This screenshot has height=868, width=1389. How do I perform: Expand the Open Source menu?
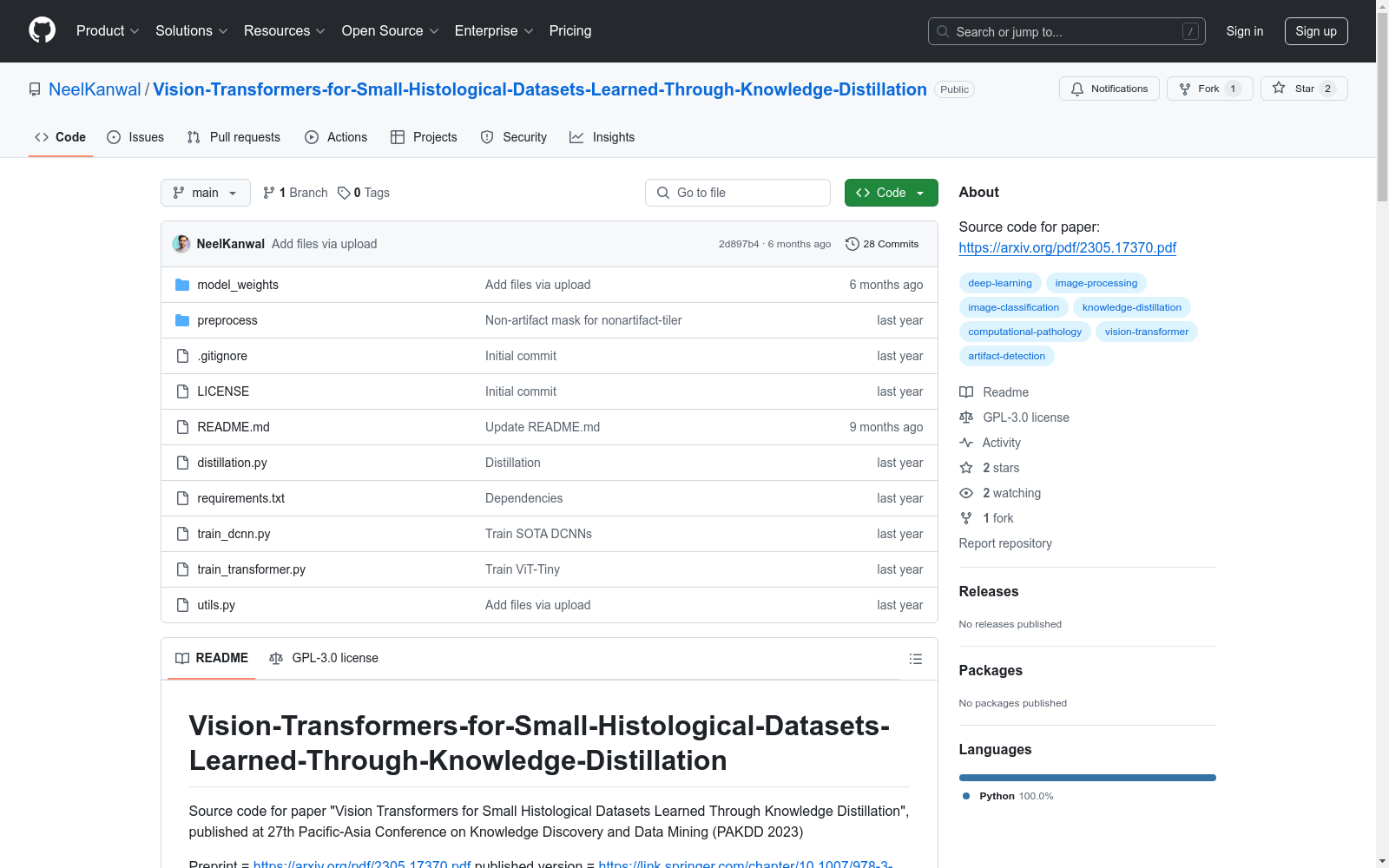391,30
